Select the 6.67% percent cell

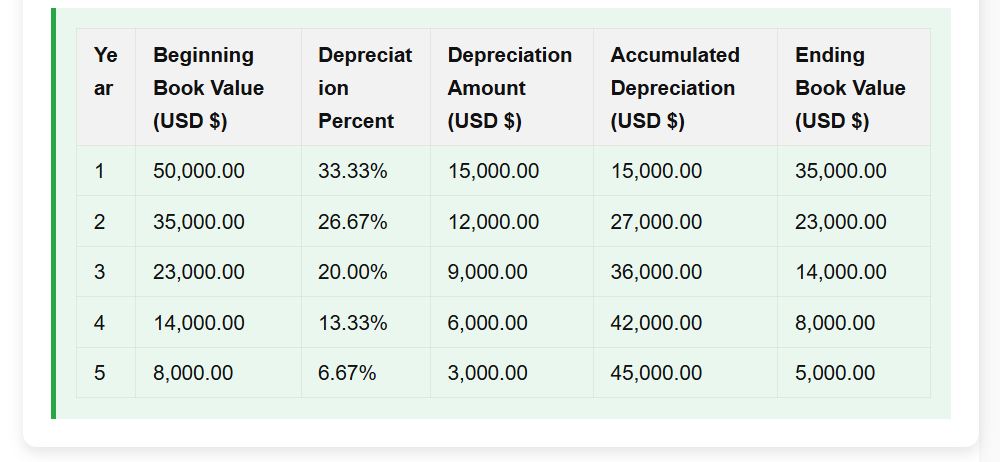click(x=365, y=373)
